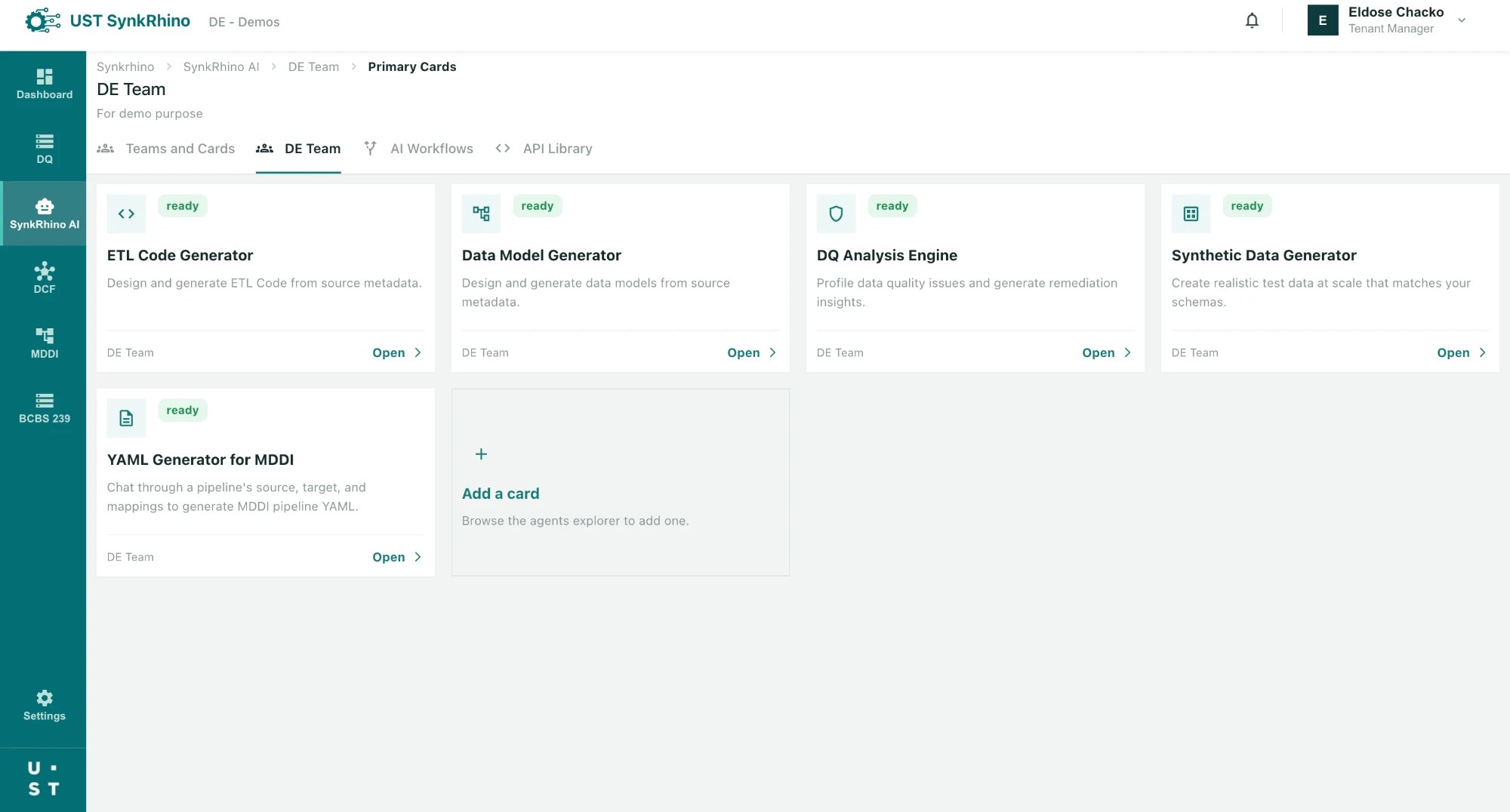
Task: Expand the Eldose Chacko user menu chevron
Action: tap(1462, 20)
